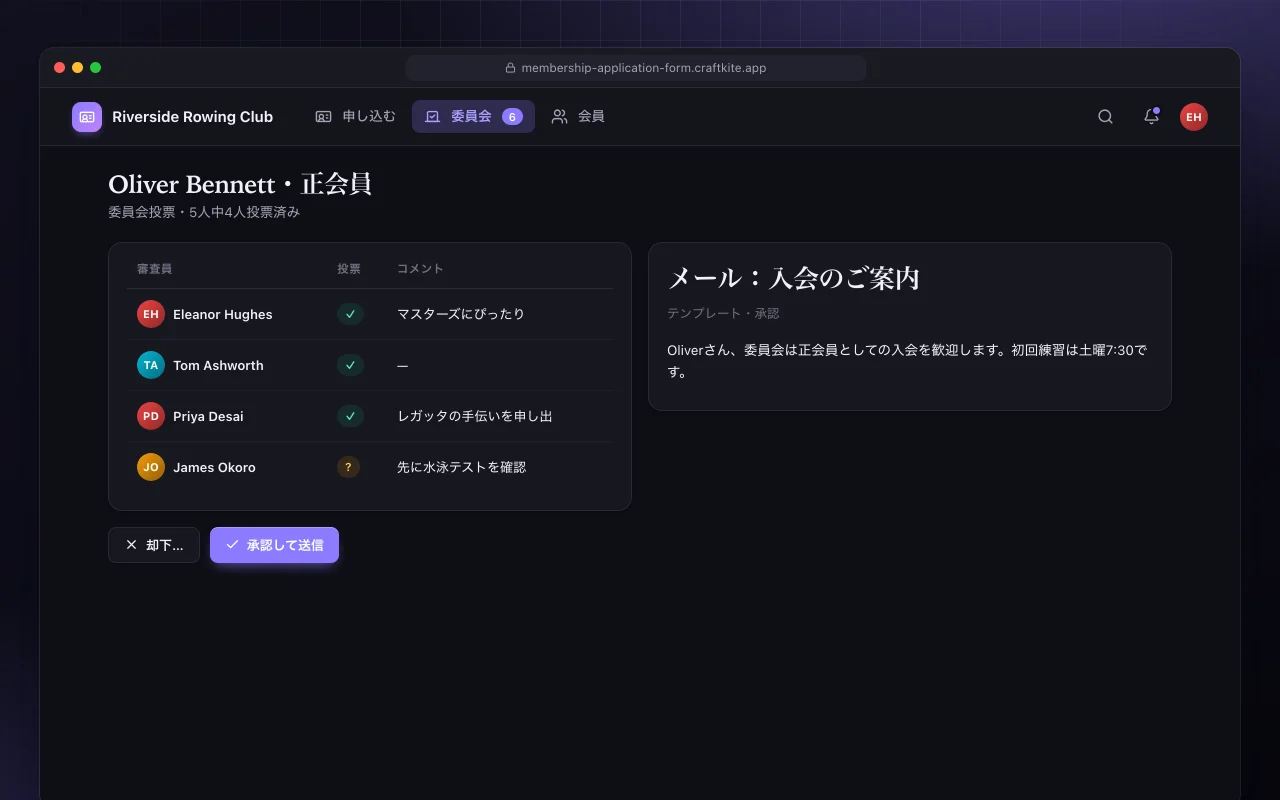
Task: Click the コメント column header
Action: [420, 269]
